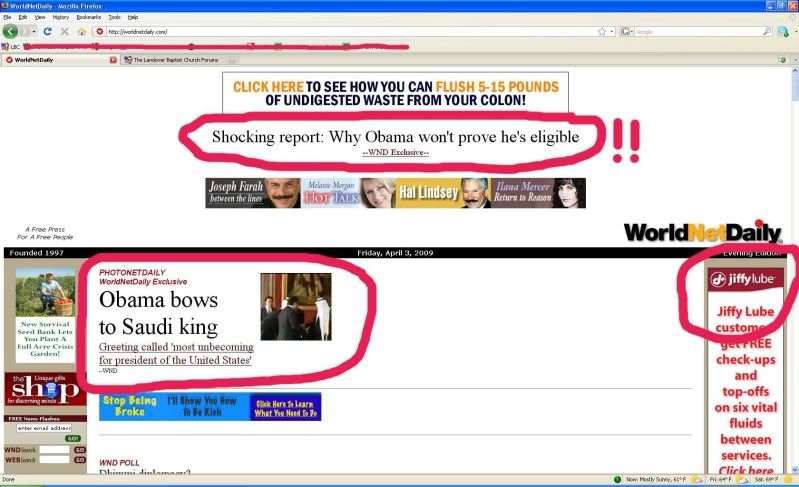Image resolution: width=799 pixels, height=487 pixels.
Task: Open the History menu
Action: tap(61, 17)
